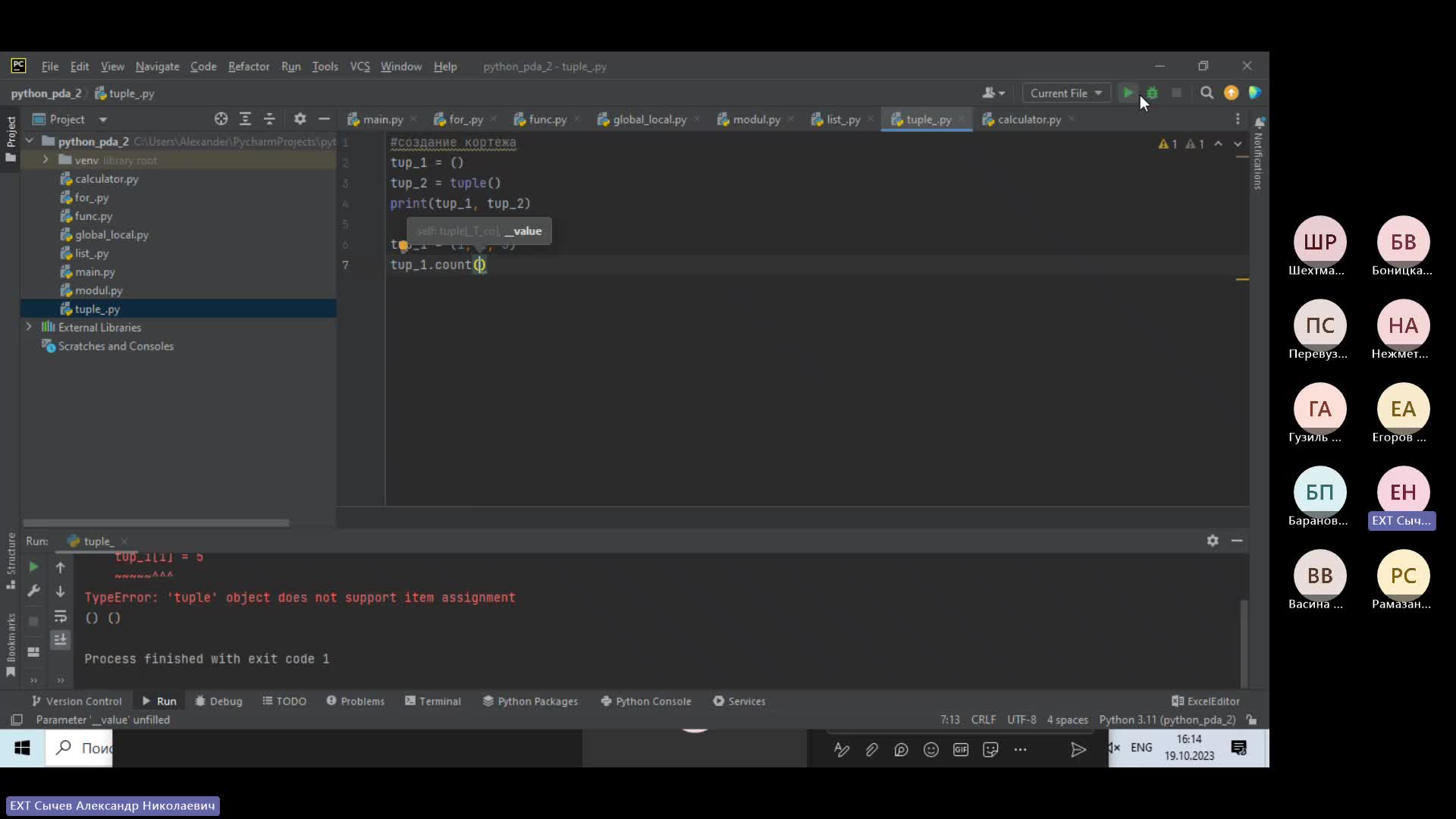
Task: Expand all items in Project panel
Action: click(x=245, y=119)
